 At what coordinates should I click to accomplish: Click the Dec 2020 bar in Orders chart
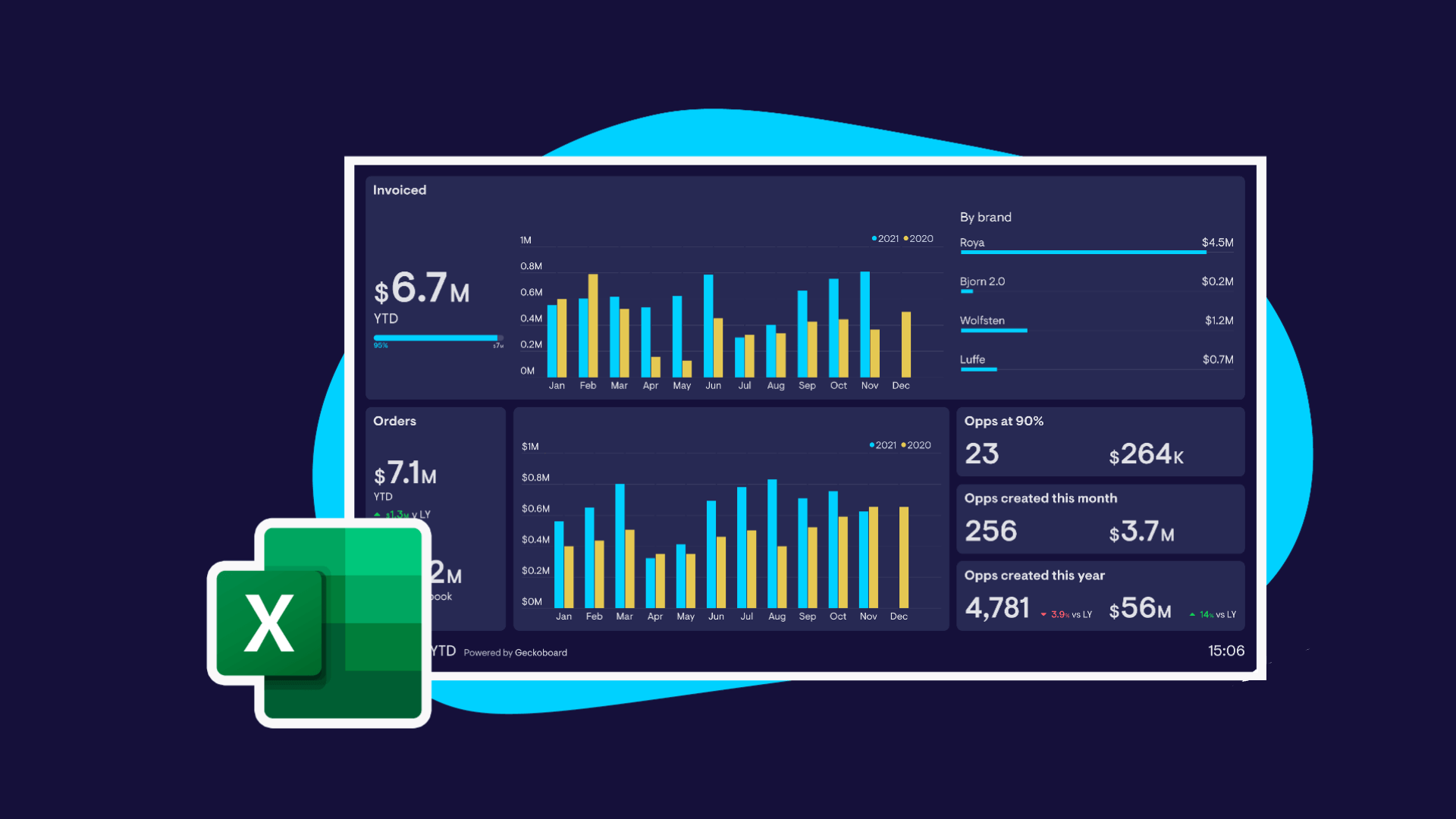tap(904, 557)
